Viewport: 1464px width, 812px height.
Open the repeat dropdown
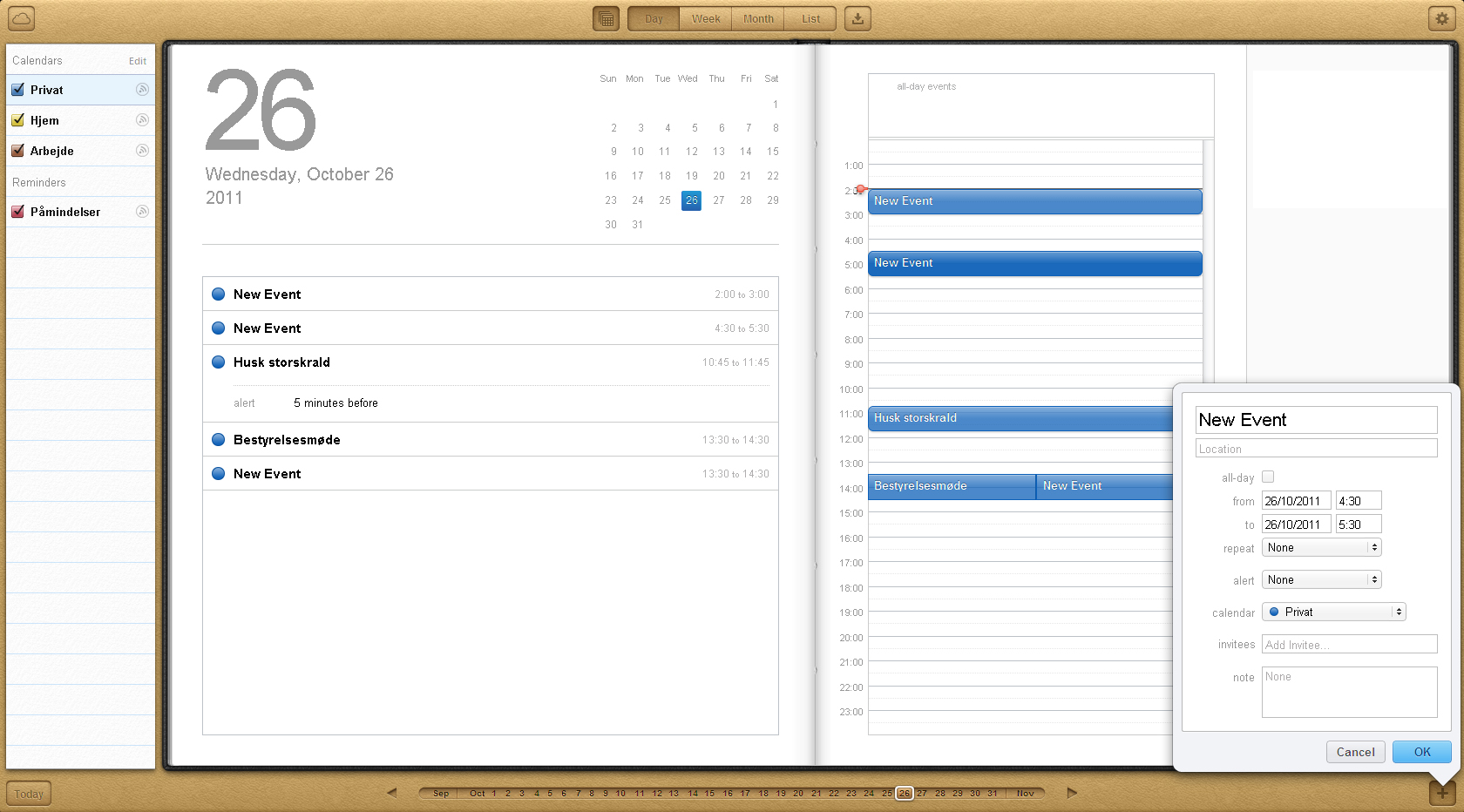pyautogui.click(x=1322, y=548)
